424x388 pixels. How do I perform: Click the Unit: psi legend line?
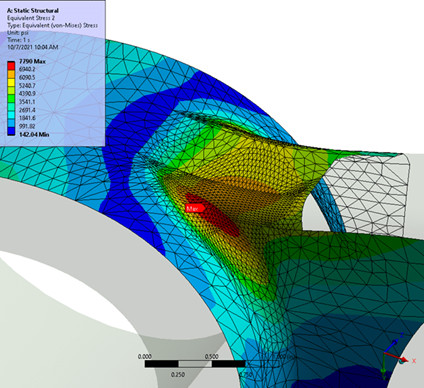18,33
